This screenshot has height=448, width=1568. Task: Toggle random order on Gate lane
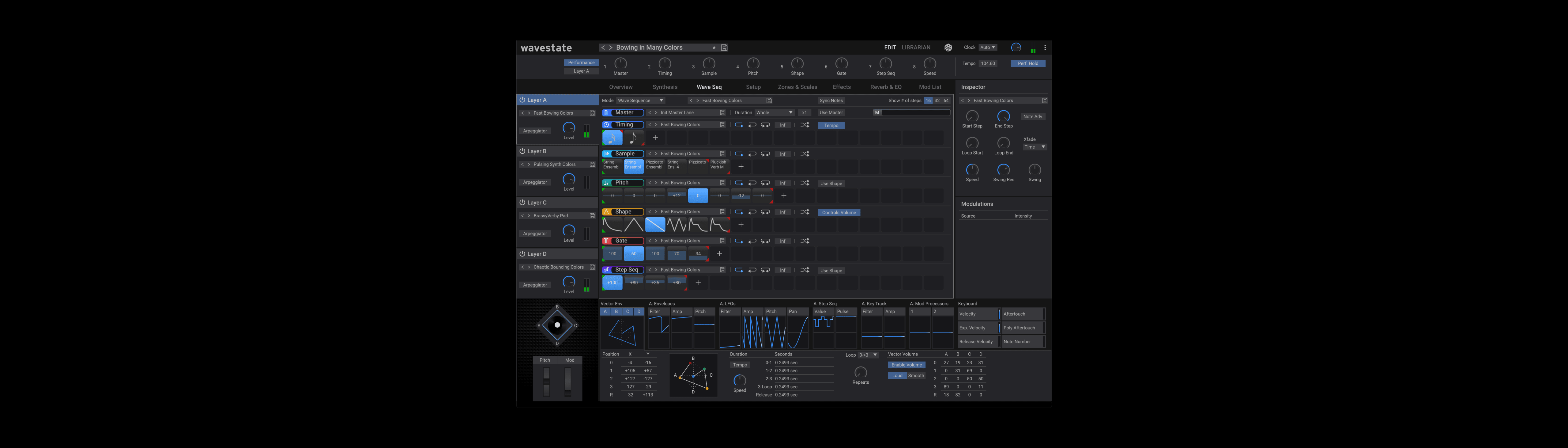coord(805,241)
